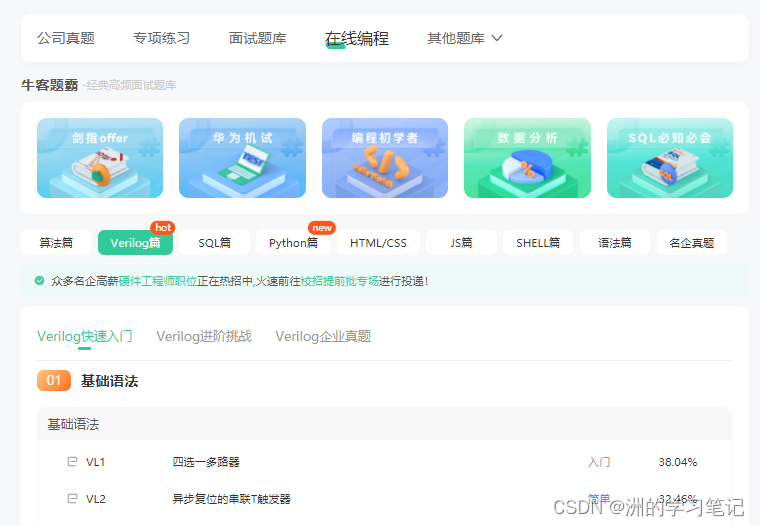Switch to Verilog进阶挑战 tab
The width and height of the screenshot is (760, 526).
point(204,336)
